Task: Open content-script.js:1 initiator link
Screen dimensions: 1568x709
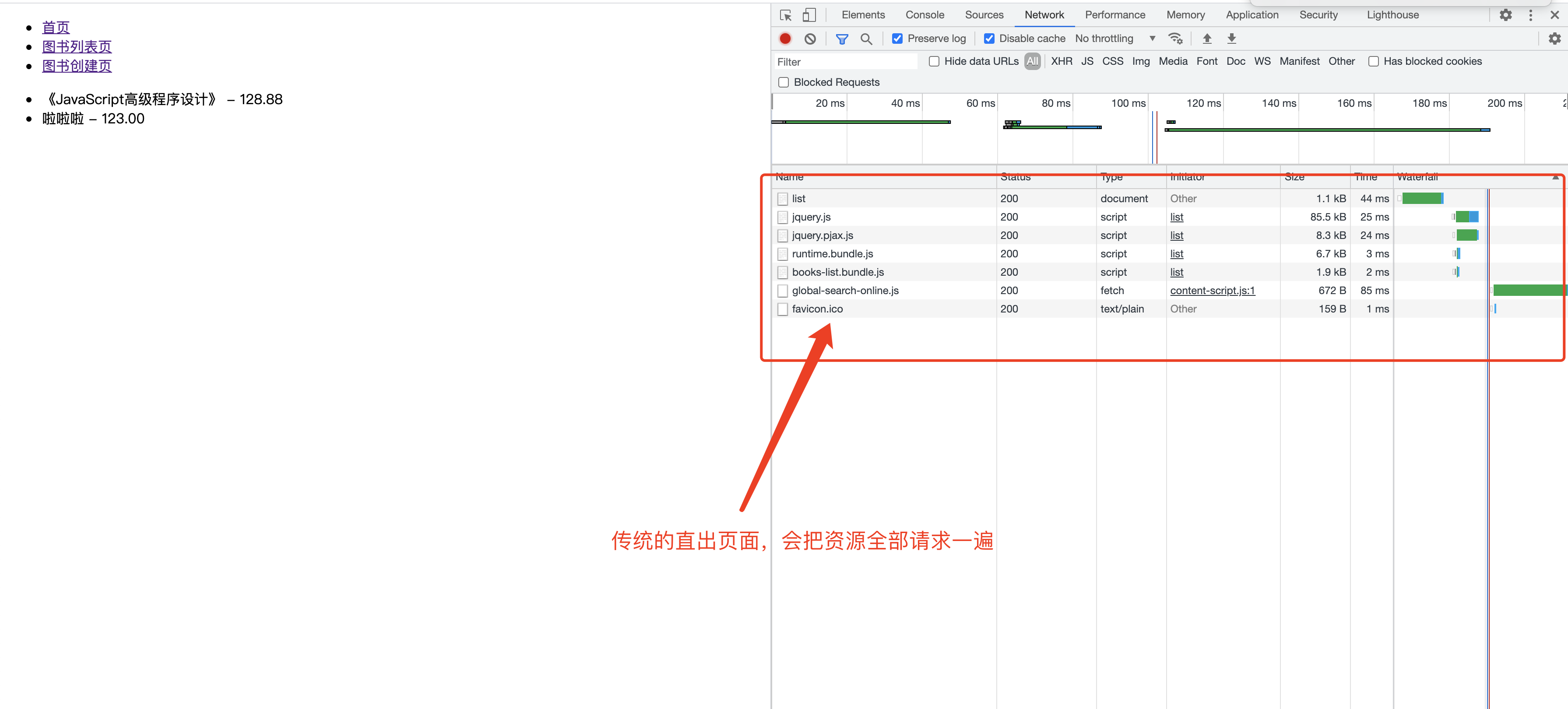Action: click(1213, 290)
